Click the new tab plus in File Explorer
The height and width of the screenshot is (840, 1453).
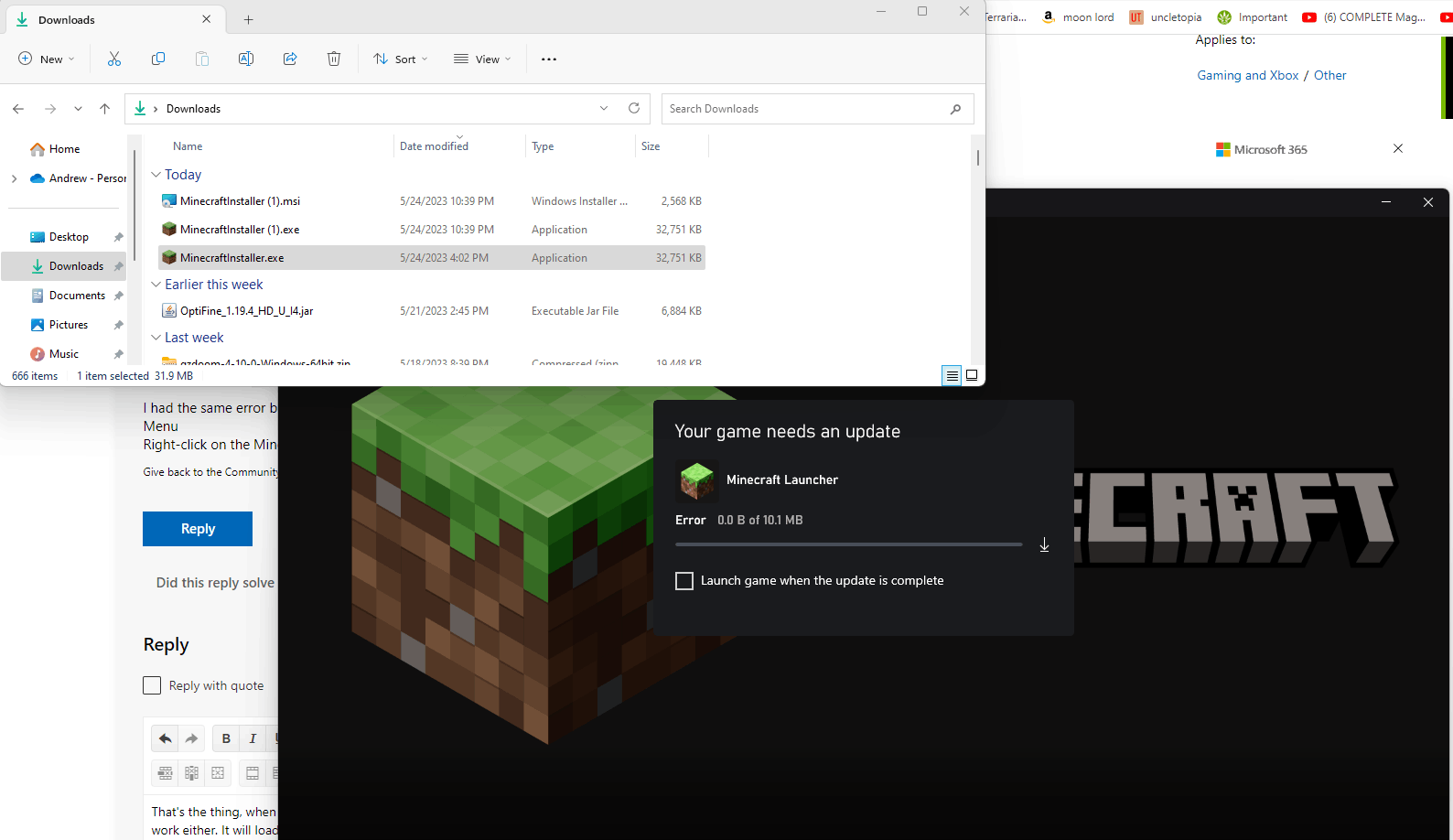(x=248, y=19)
